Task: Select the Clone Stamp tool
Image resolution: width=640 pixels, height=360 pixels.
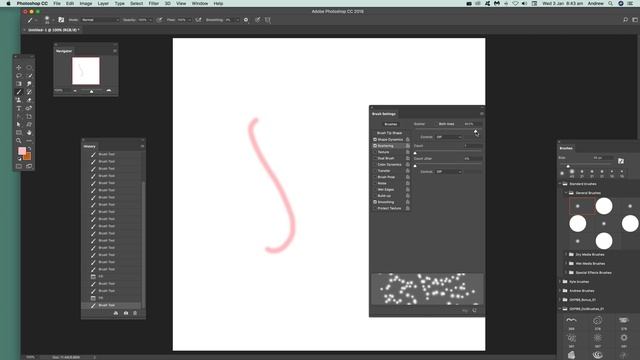Action: point(19,100)
